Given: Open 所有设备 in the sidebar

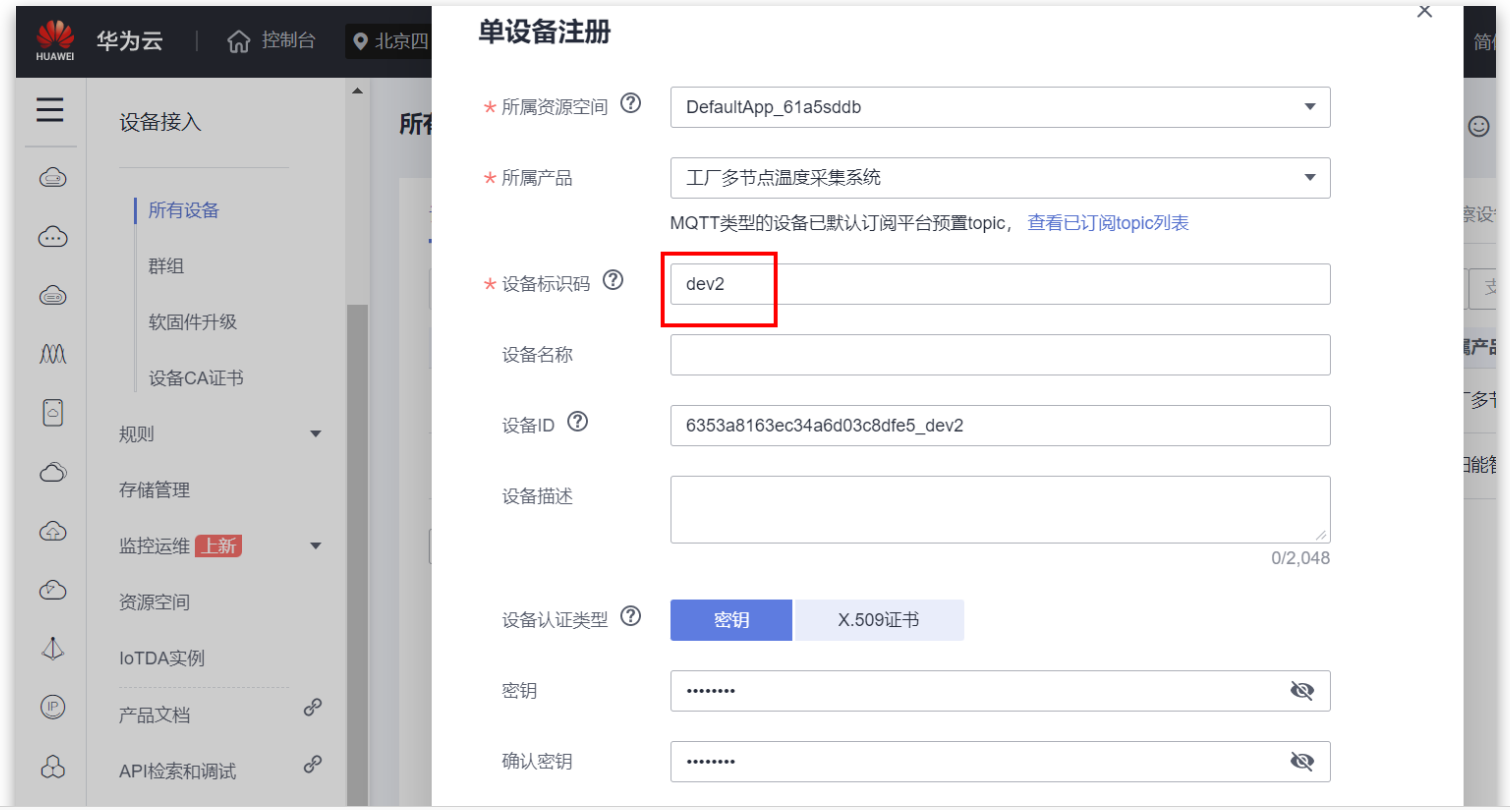Looking at the screenshot, I should click(x=184, y=210).
